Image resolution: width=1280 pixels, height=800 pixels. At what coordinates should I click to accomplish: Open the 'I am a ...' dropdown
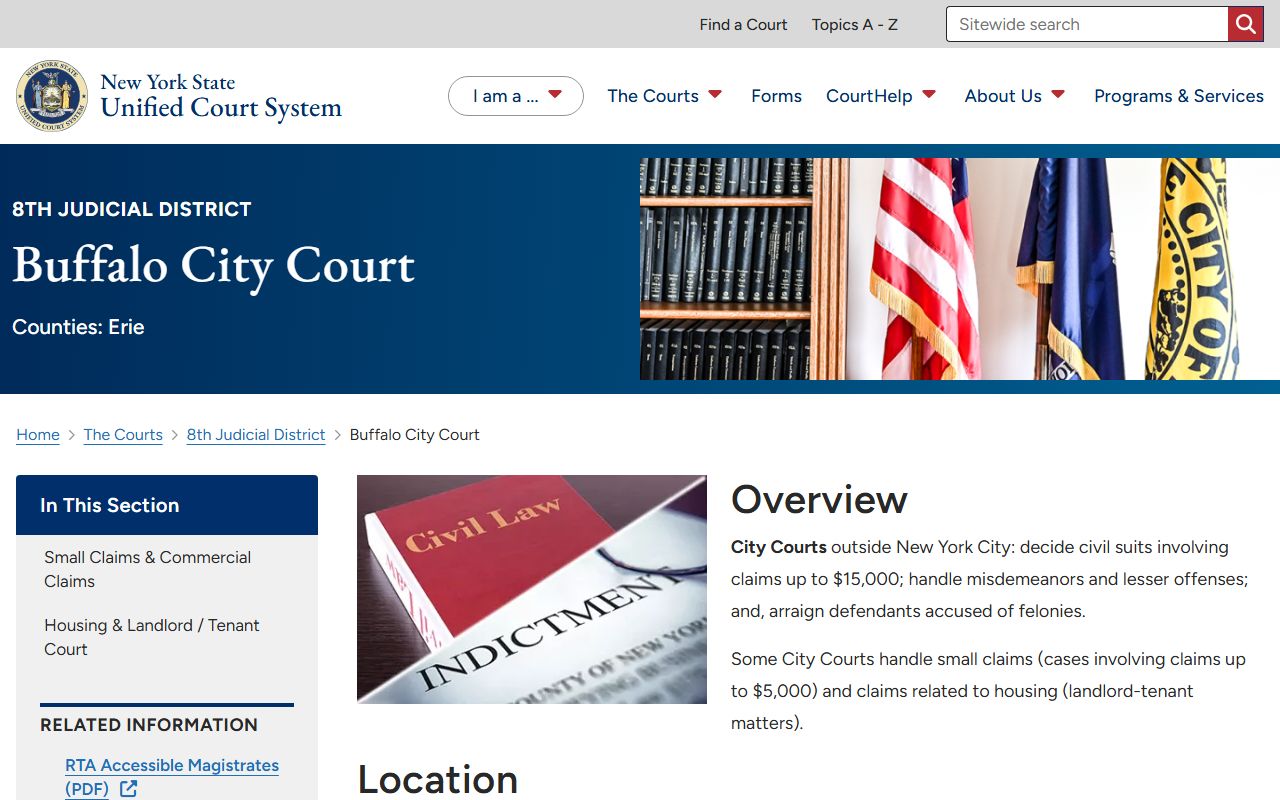[516, 96]
